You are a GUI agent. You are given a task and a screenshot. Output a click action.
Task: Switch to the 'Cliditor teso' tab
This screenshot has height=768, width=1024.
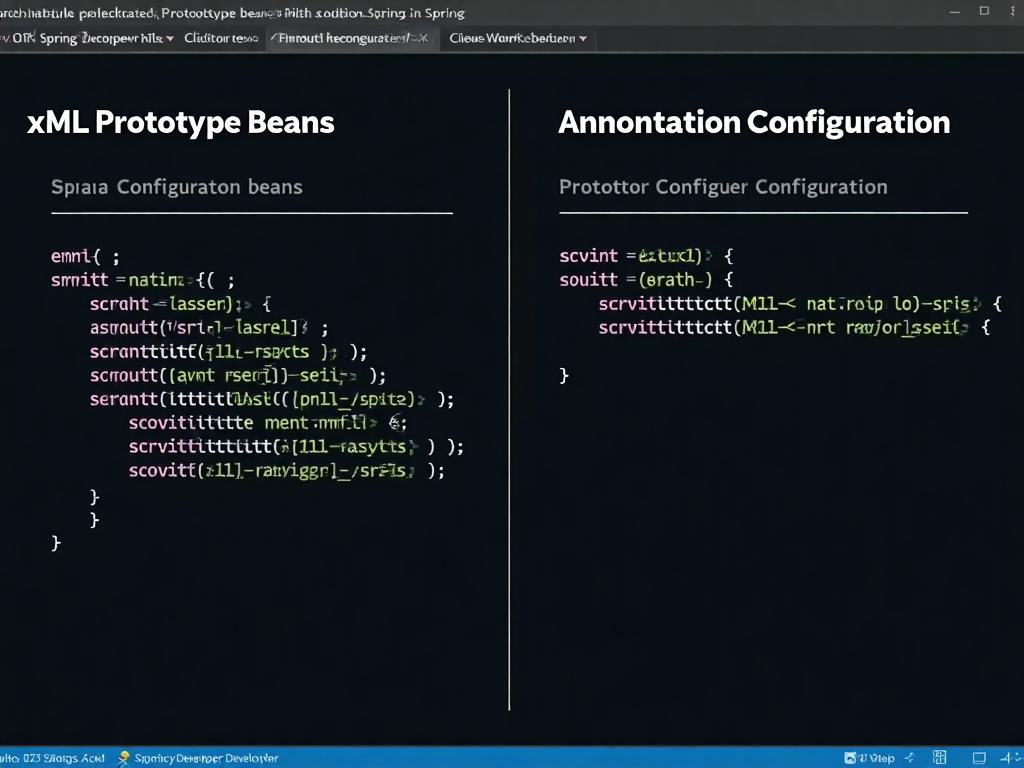(x=221, y=39)
